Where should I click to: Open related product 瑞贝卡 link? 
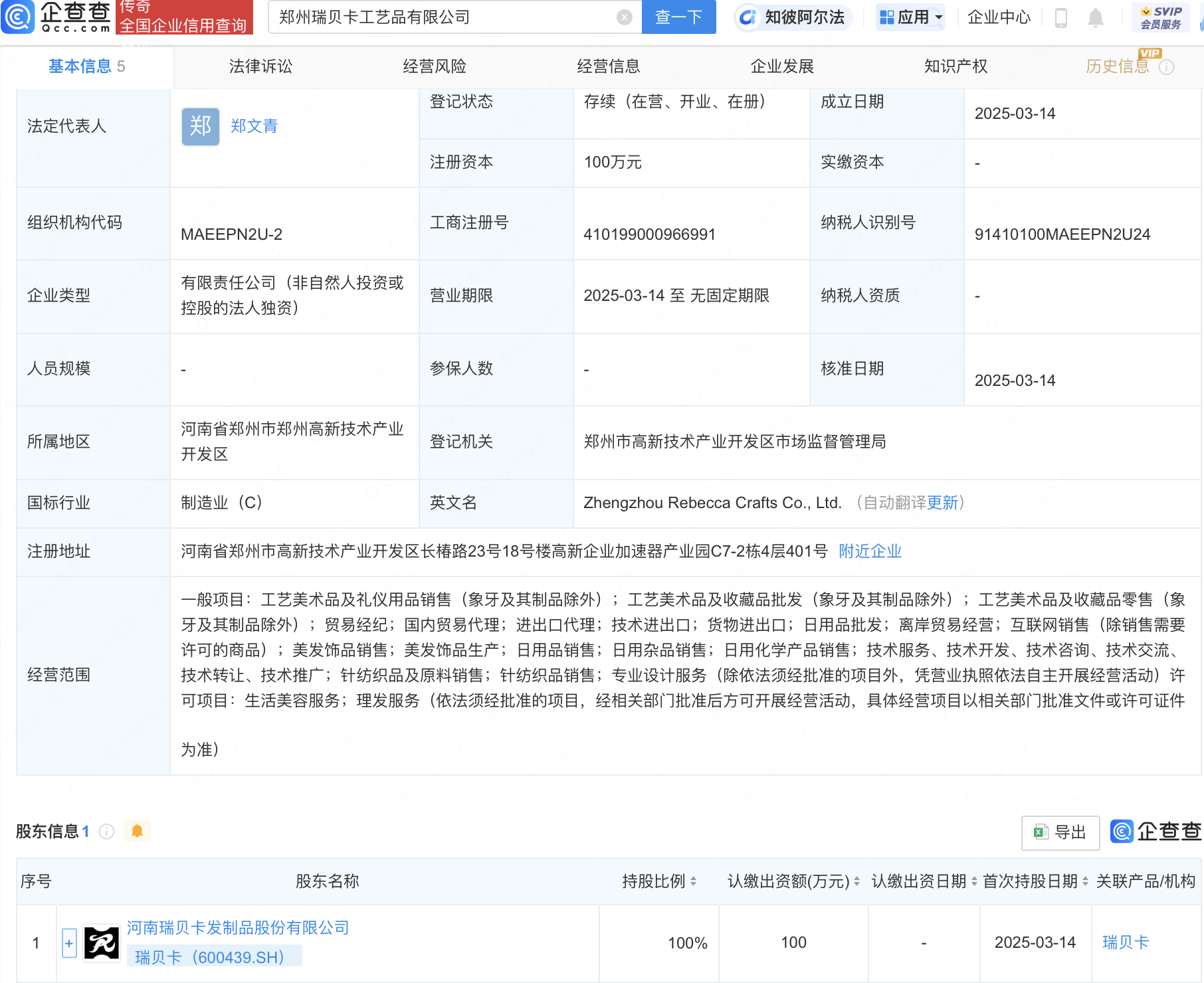pyautogui.click(x=1126, y=942)
